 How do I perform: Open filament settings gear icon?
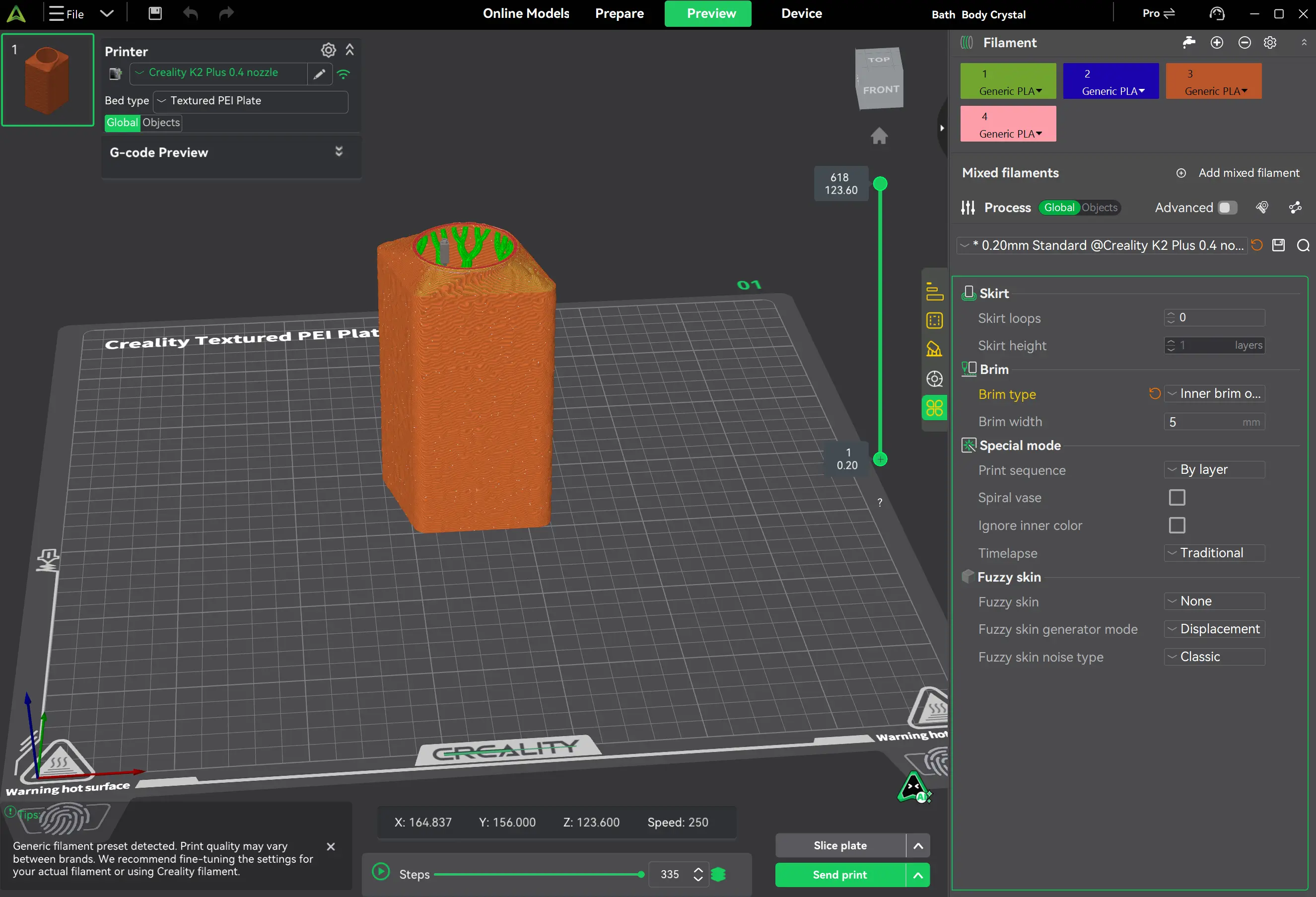pos(1270,43)
